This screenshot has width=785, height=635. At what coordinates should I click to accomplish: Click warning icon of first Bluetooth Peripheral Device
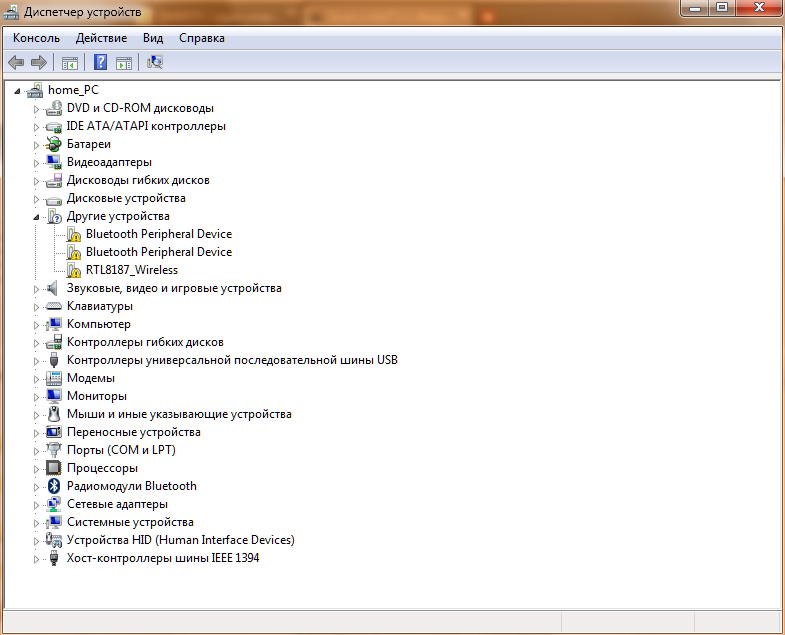coord(74,234)
